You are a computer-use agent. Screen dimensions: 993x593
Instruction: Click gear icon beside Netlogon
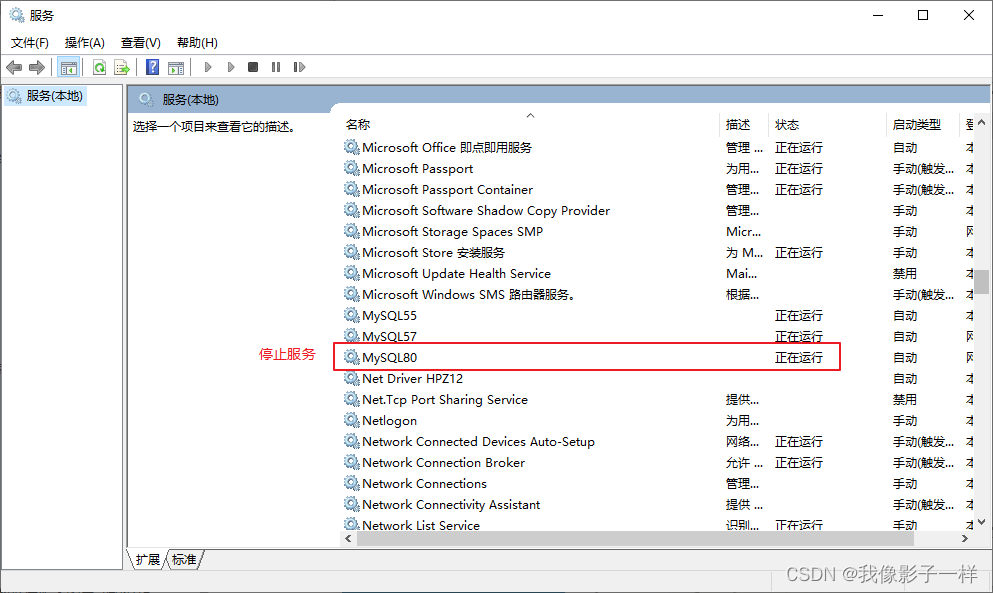click(x=351, y=419)
